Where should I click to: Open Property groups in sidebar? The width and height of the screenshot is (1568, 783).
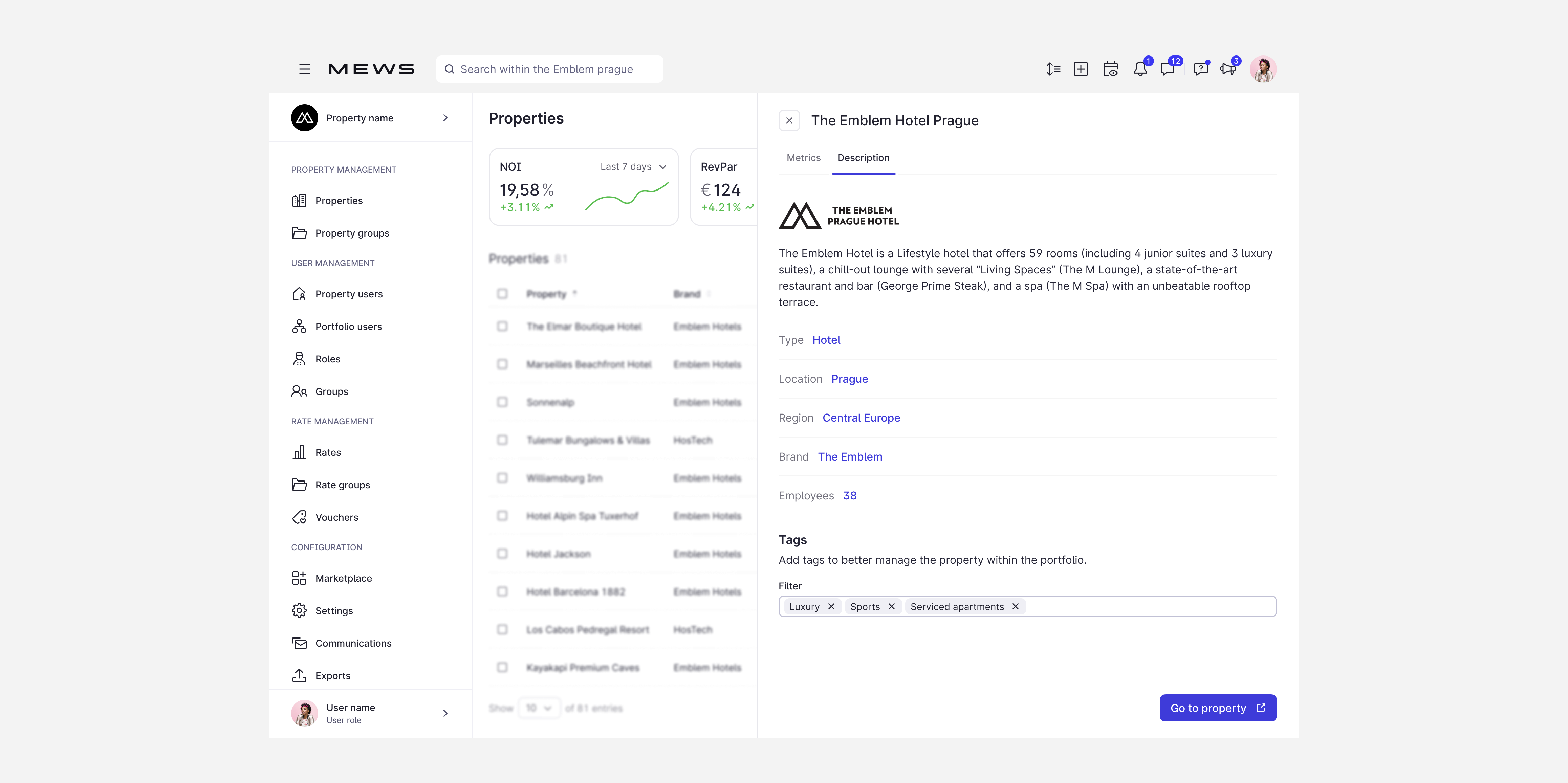pyautogui.click(x=352, y=233)
